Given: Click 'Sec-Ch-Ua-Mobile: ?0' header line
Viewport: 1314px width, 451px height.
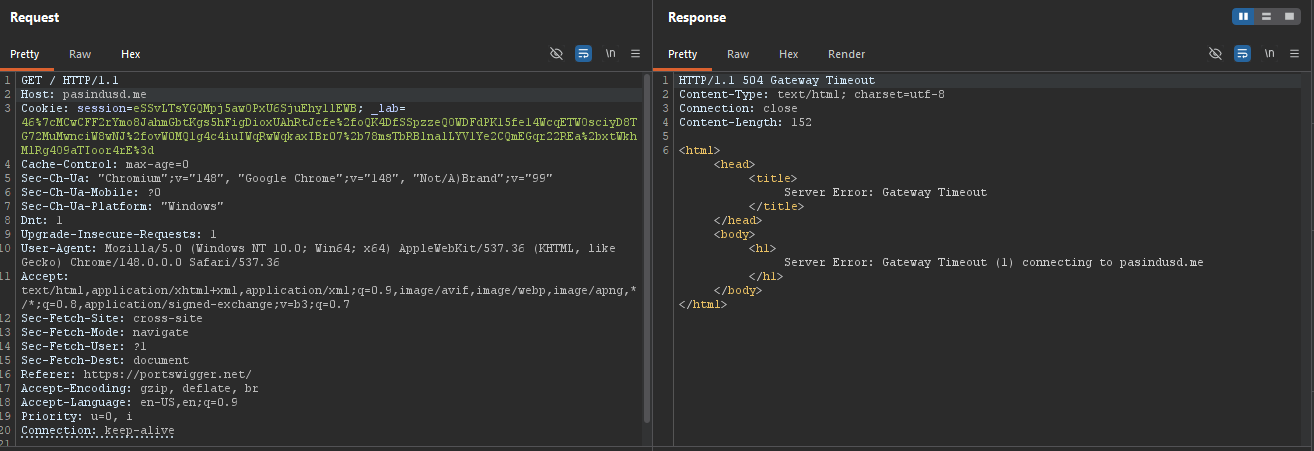Looking at the screenshot, I should pos(90,192).
